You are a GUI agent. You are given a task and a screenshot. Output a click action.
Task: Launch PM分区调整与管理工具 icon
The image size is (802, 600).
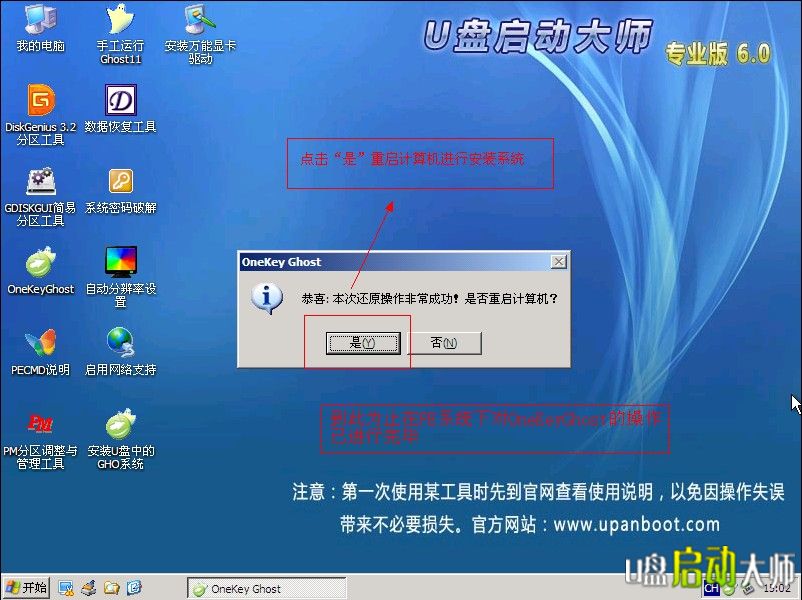(x=40, y=439)
